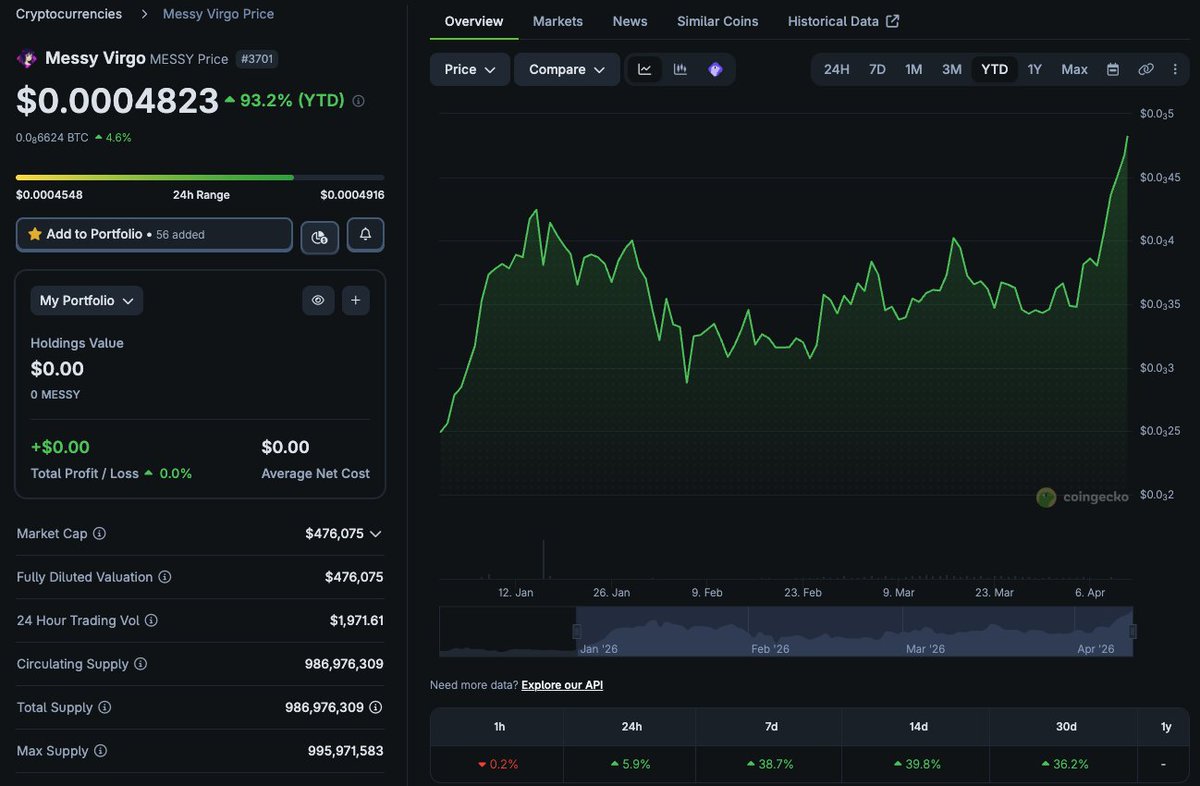Show Total Supply label info icon
Screen dimensions: 1200x786
pyautogui.click(x=105, y=707)
